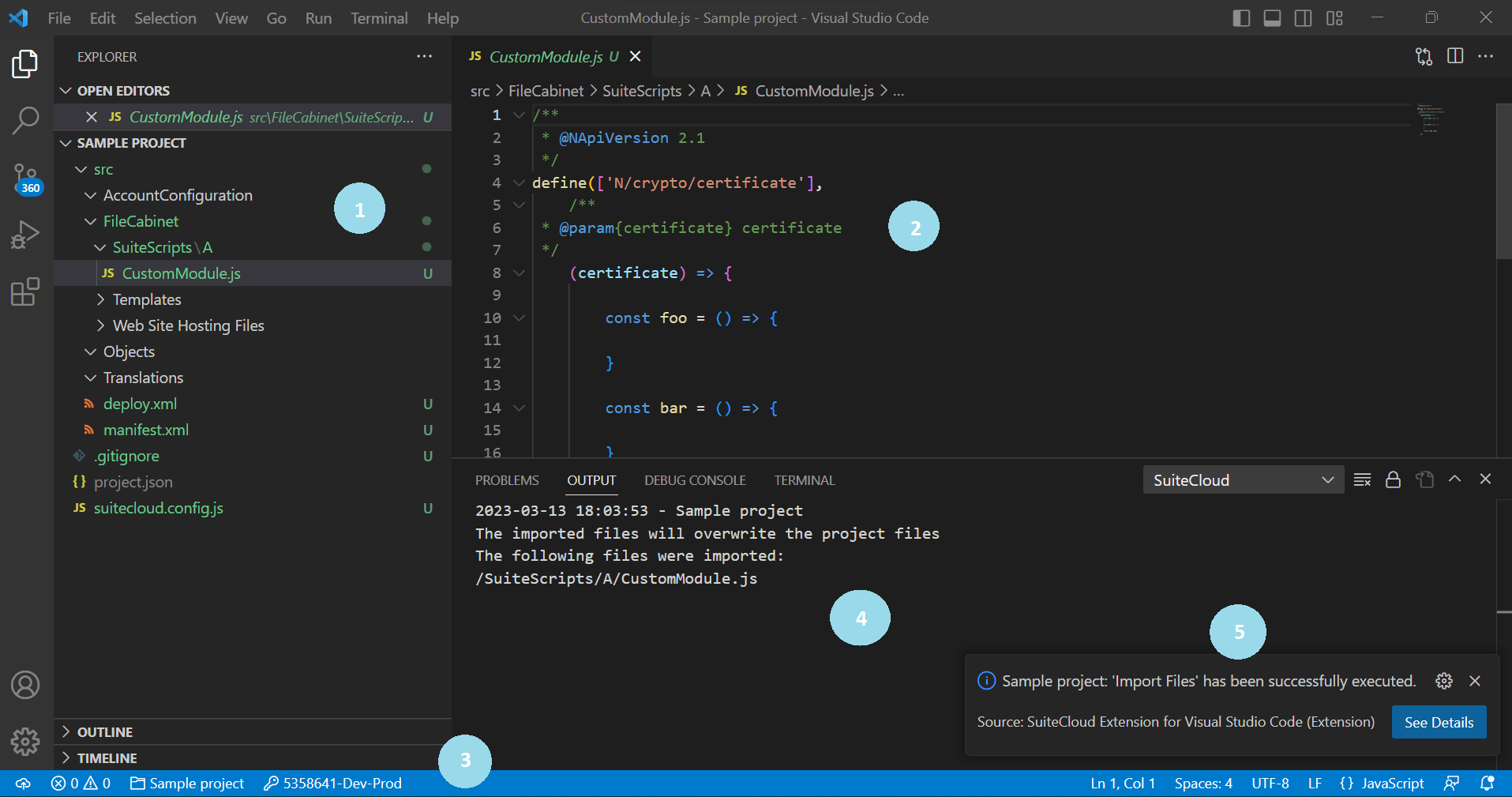This screenshot has width=1512, height=797.
Task: Open the Accounts menu icon
Action: (x=25, y=685)
